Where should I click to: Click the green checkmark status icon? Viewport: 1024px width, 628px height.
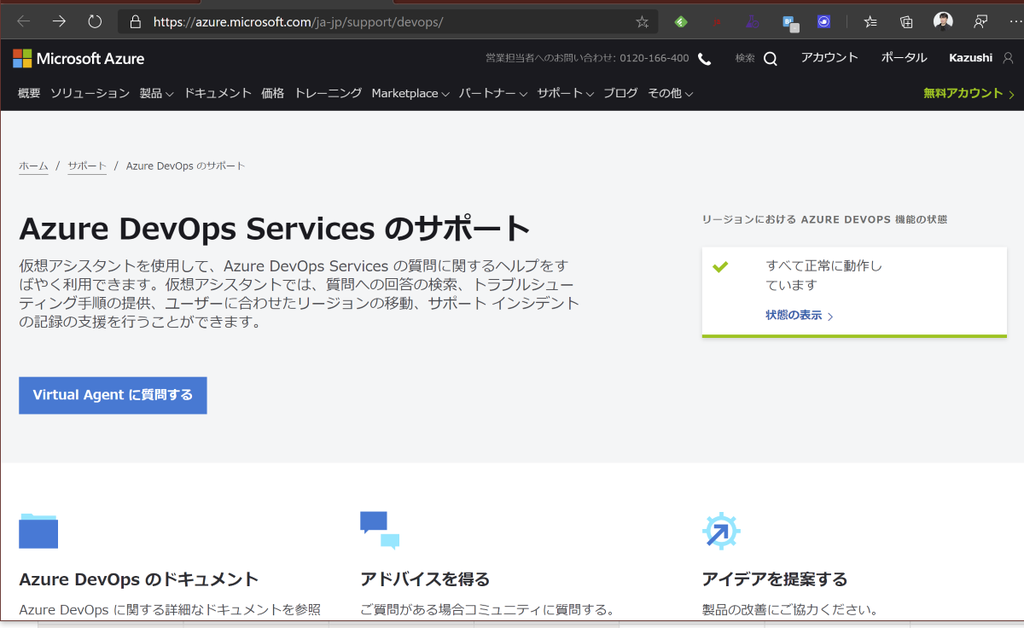tap(720, 266)
